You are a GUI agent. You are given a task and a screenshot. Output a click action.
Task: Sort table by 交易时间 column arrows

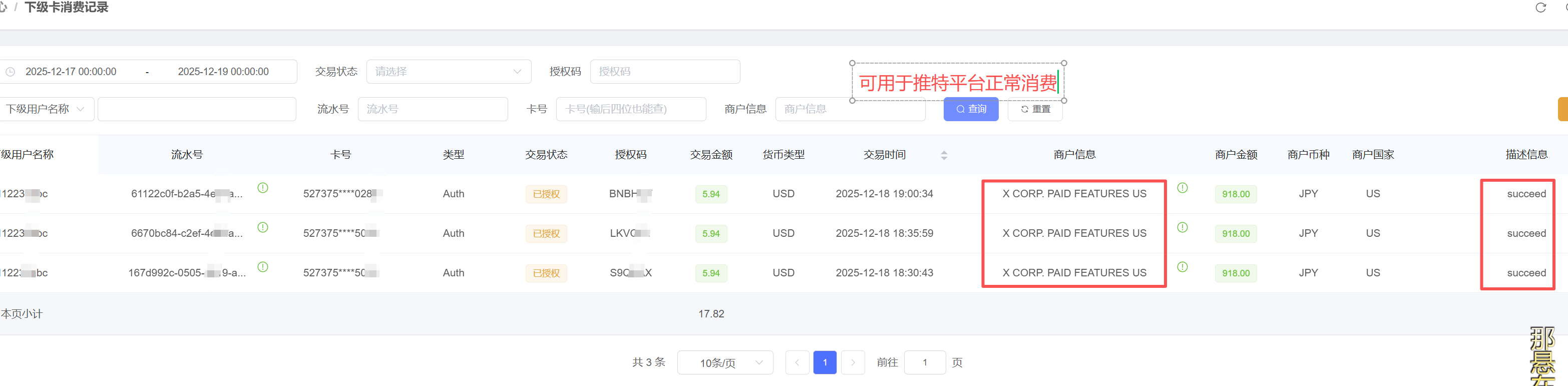(x=944, y=155)
